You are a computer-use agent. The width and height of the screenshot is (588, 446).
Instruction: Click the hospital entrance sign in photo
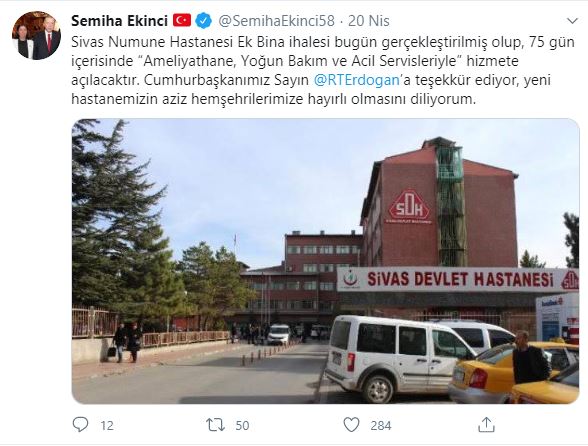458,279
